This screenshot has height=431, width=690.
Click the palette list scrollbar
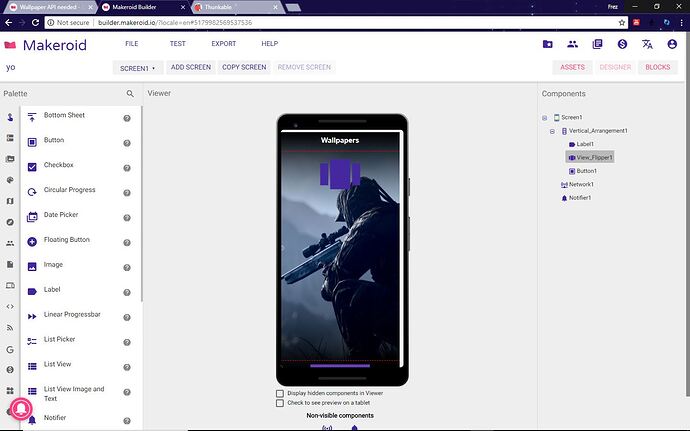142,204
